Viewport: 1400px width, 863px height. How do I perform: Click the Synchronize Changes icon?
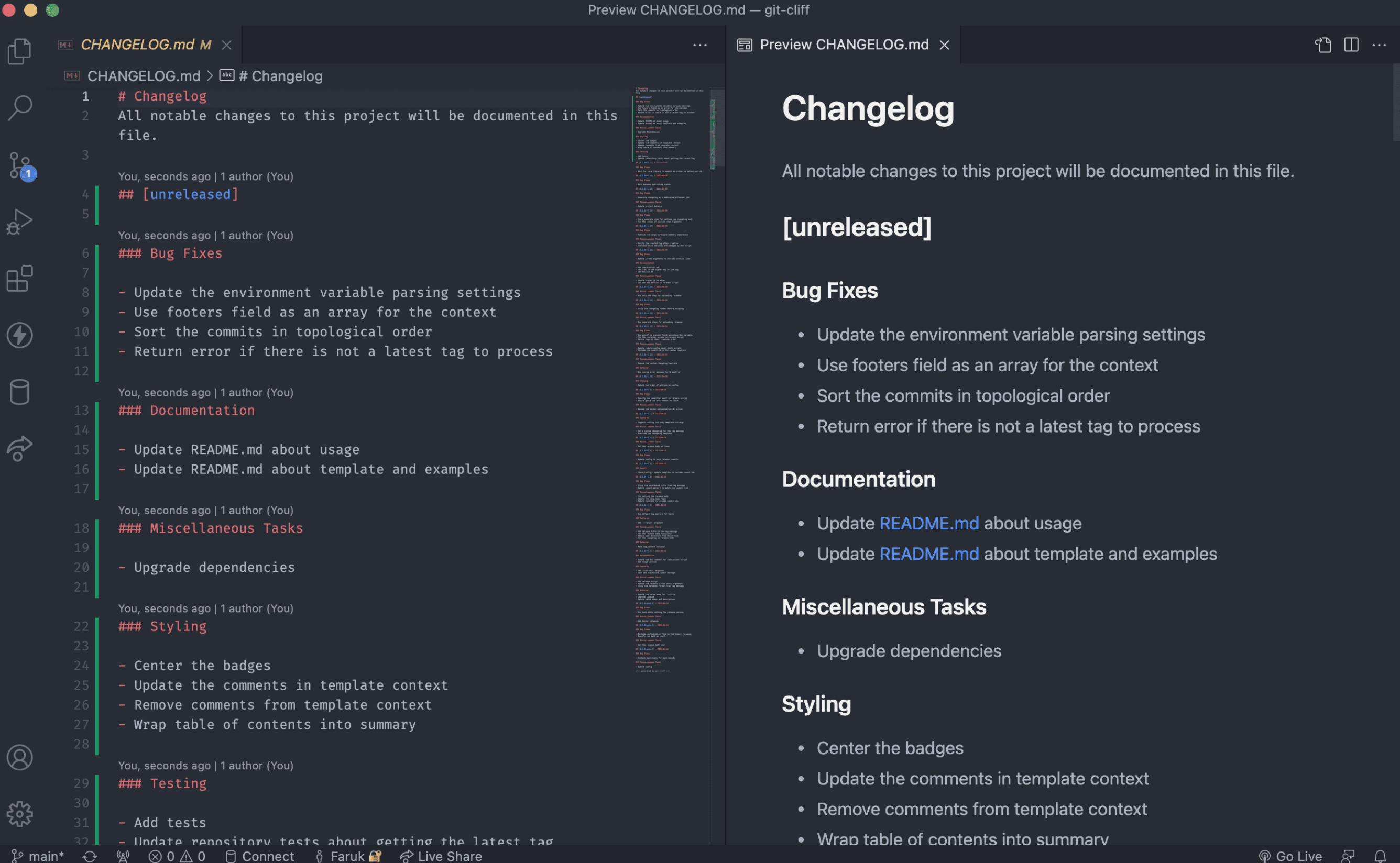coord(90,856)
